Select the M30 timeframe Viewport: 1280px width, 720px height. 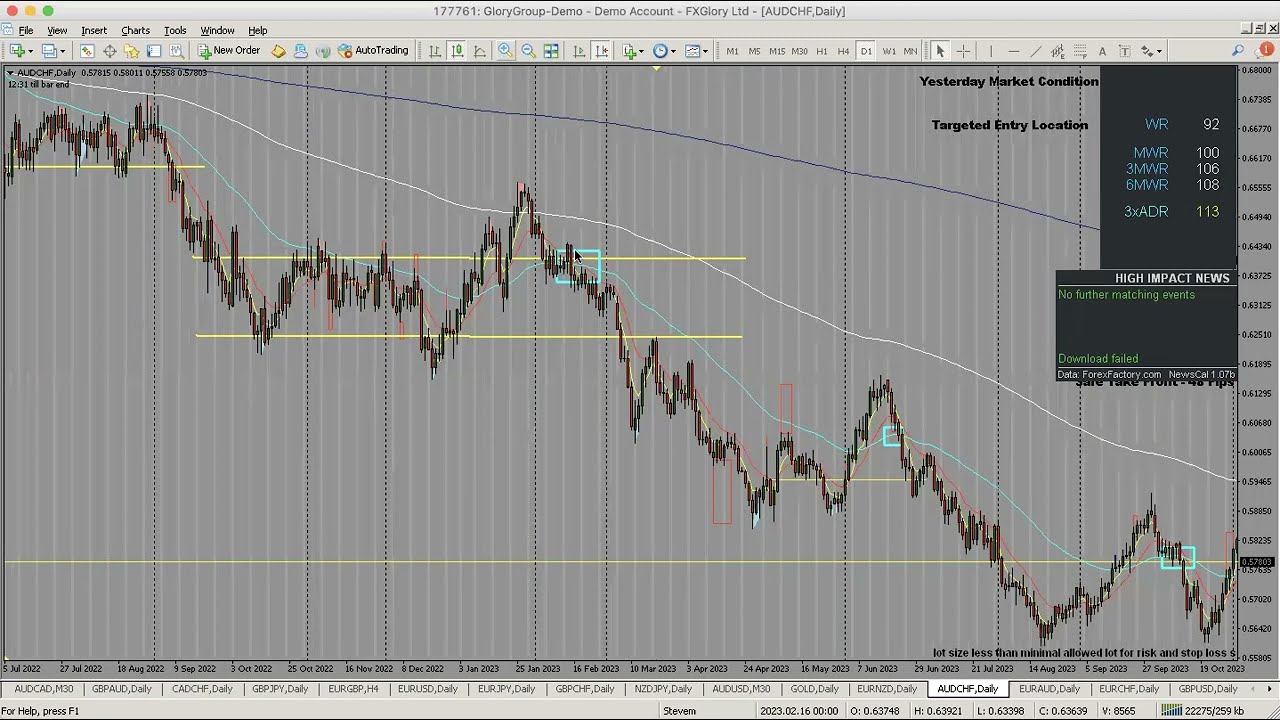point(800,51)
